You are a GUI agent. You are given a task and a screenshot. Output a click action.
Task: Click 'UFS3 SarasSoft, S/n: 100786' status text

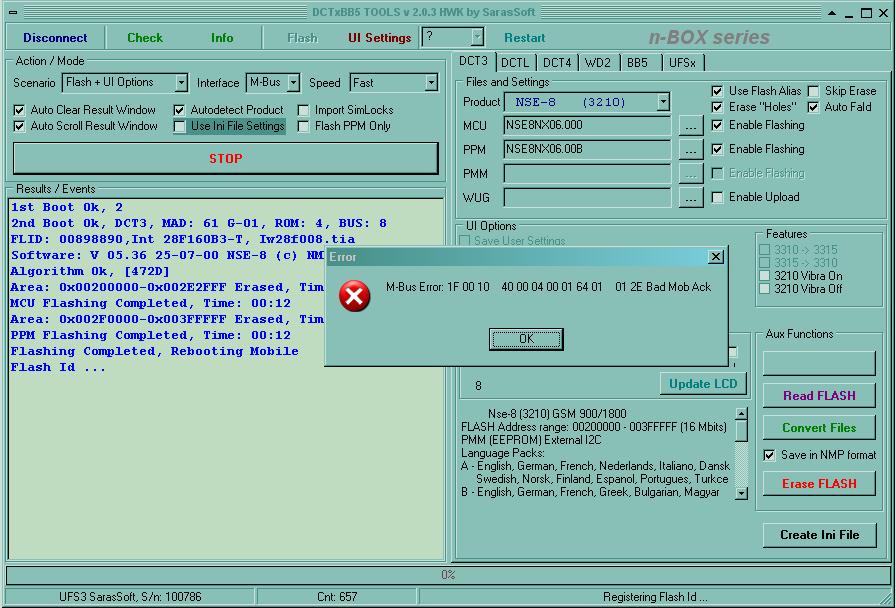click(x=130, y=597)
